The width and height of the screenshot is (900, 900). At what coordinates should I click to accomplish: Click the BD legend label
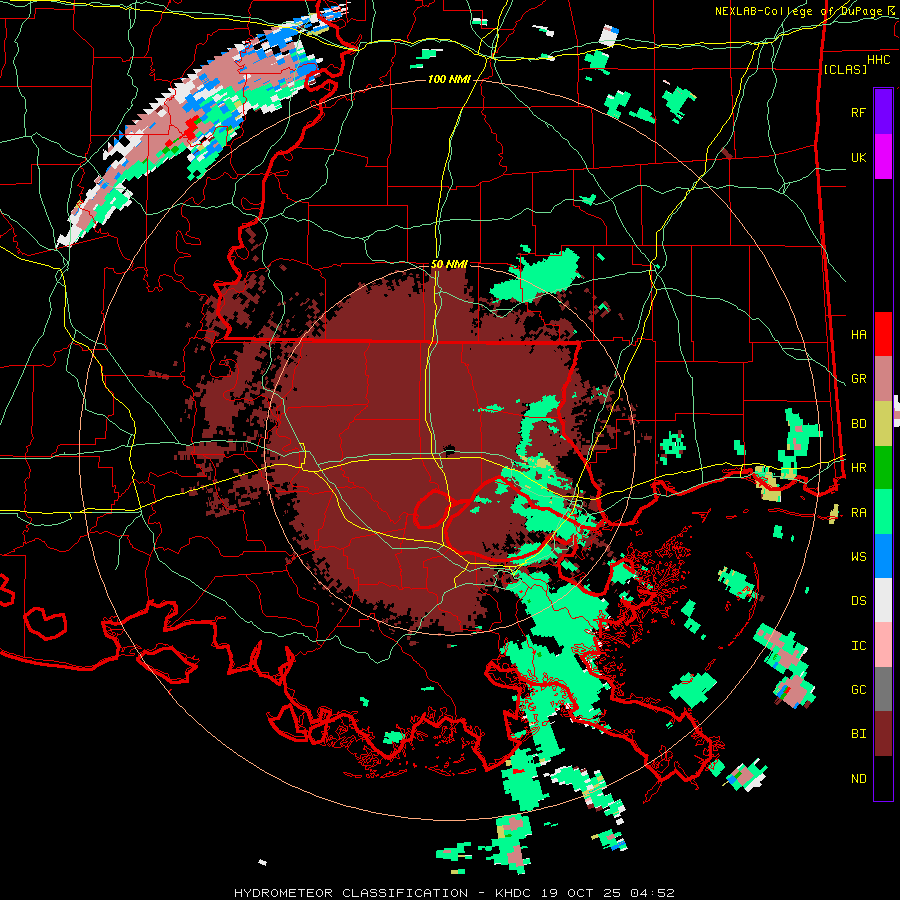(858, 424)
